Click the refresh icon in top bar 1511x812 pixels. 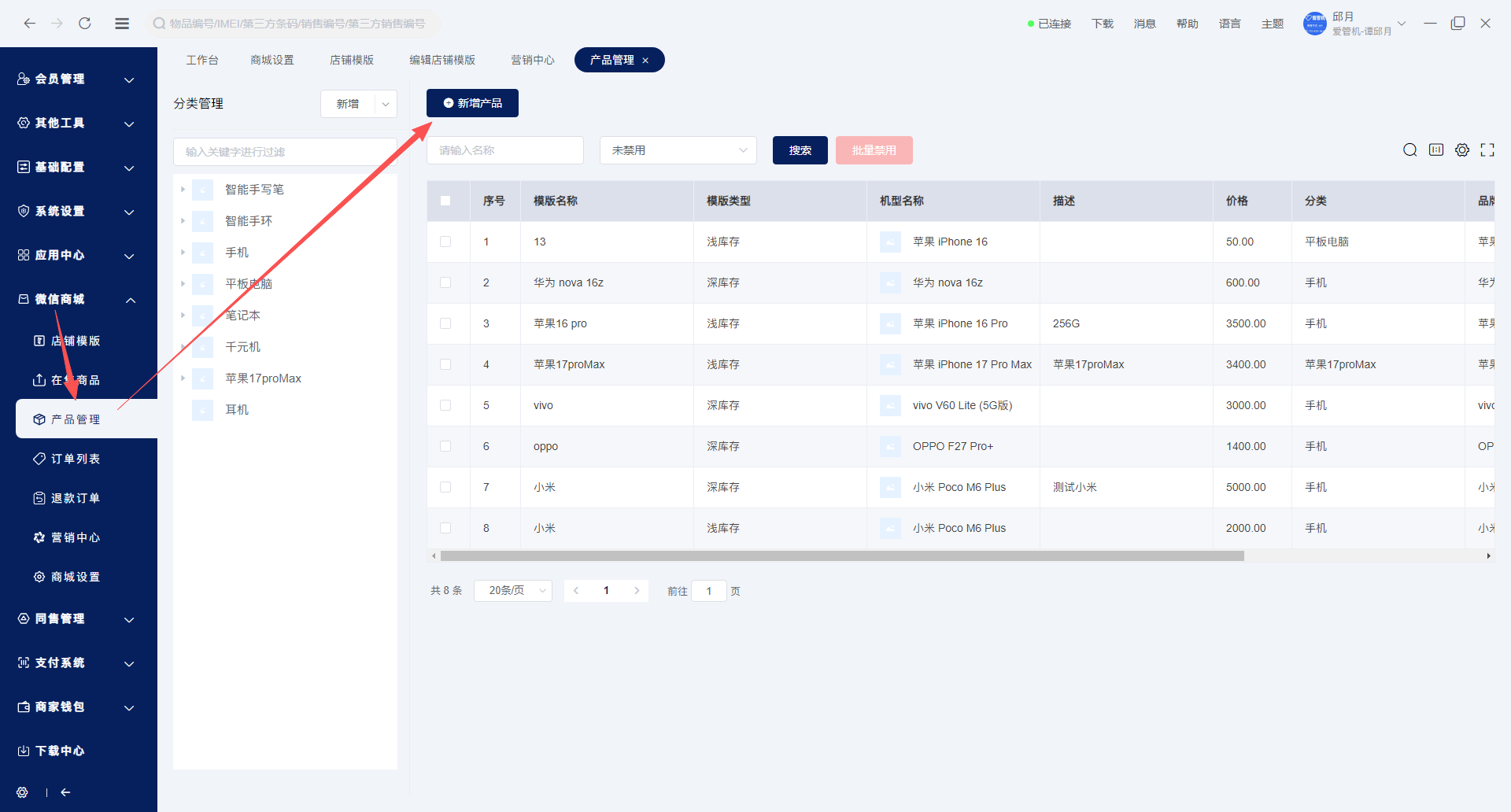click(x=85, y=24)
